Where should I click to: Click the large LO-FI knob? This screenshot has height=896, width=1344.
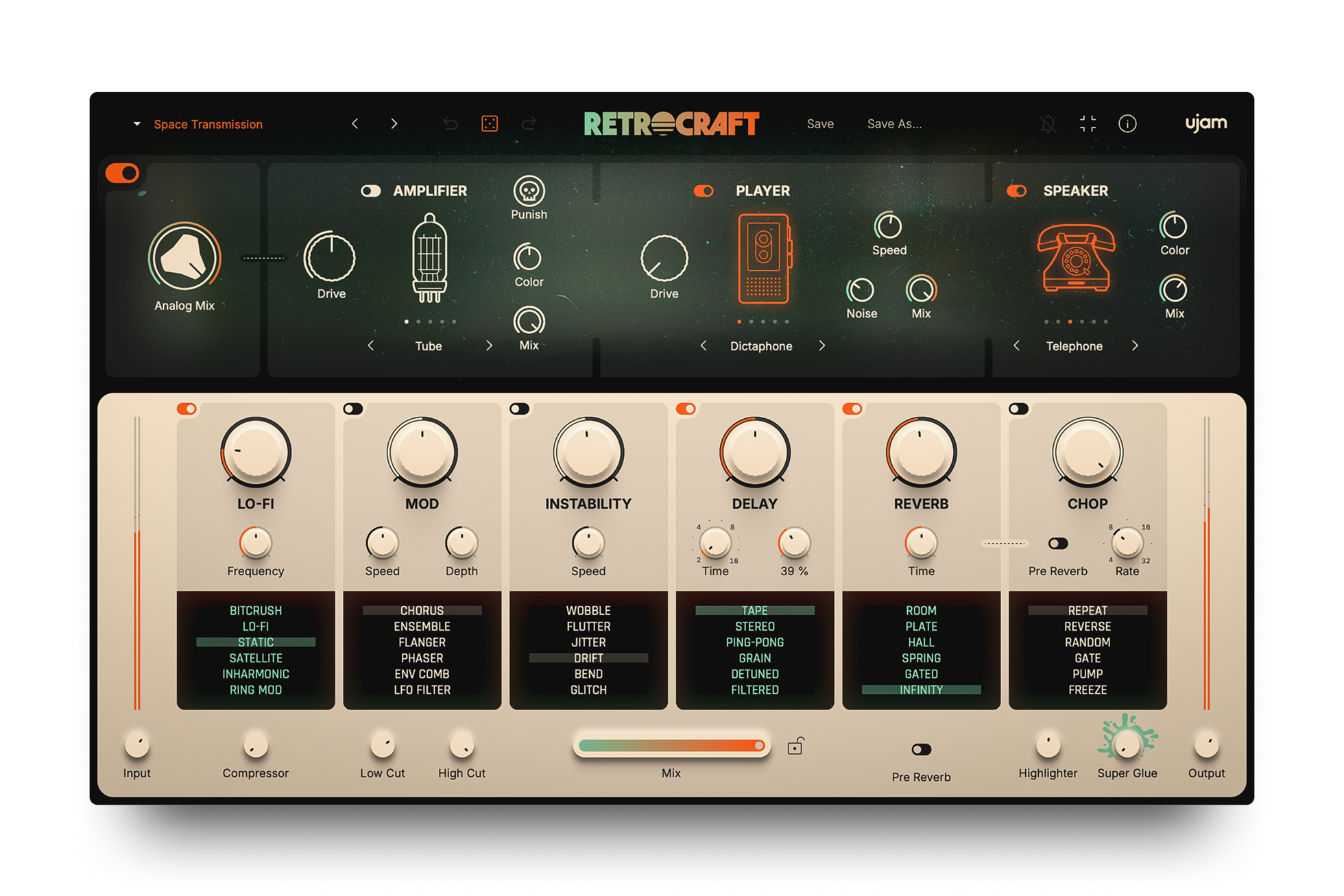pyautogui.click(x=255, y=452)
